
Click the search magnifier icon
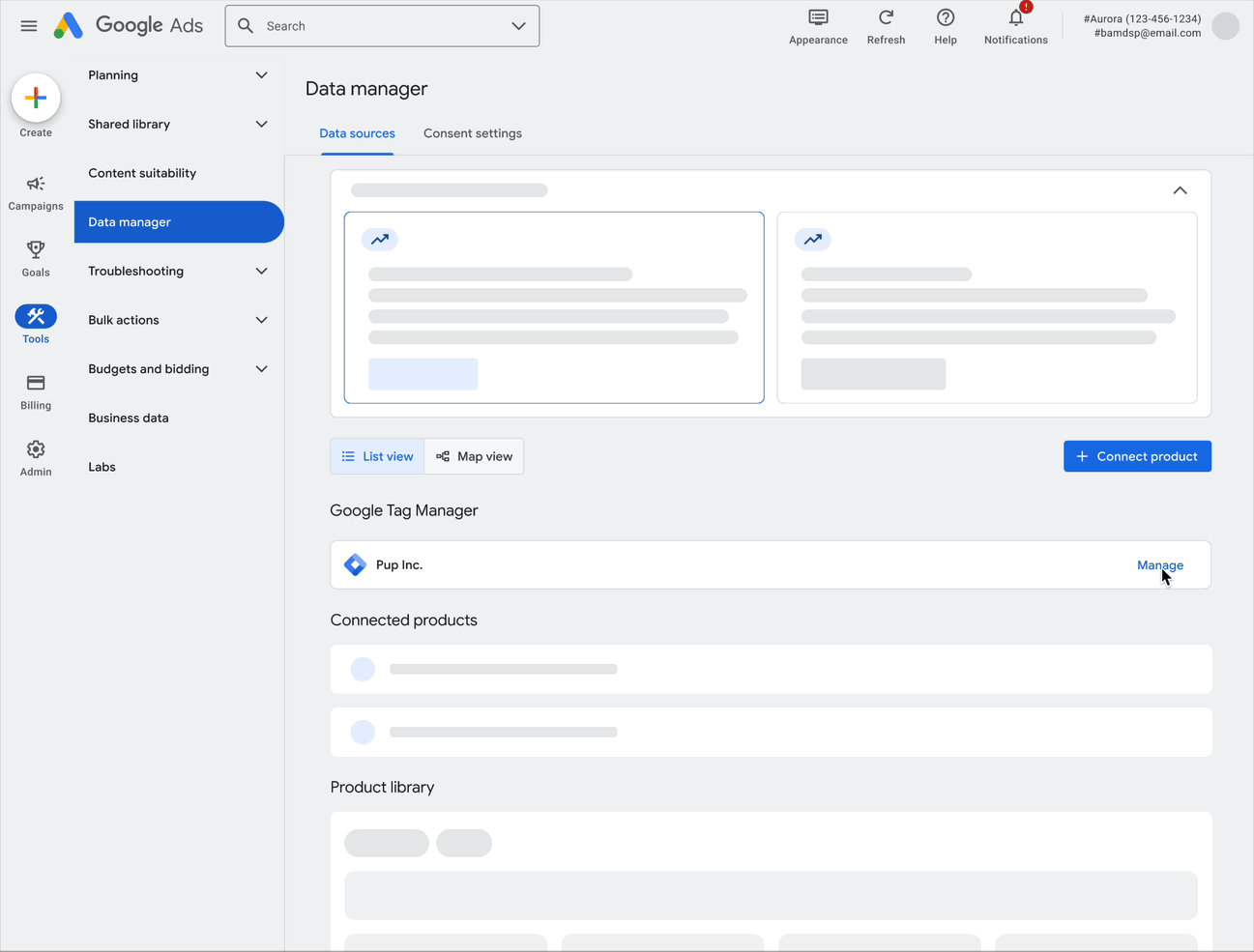(246, 26)
